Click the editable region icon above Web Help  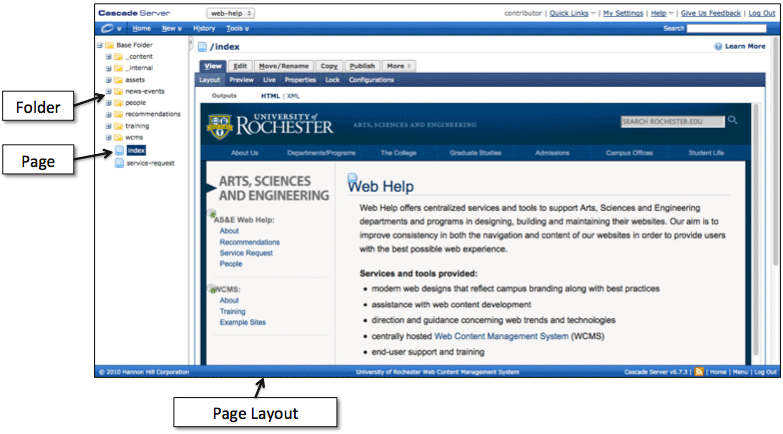coord(352,177)
